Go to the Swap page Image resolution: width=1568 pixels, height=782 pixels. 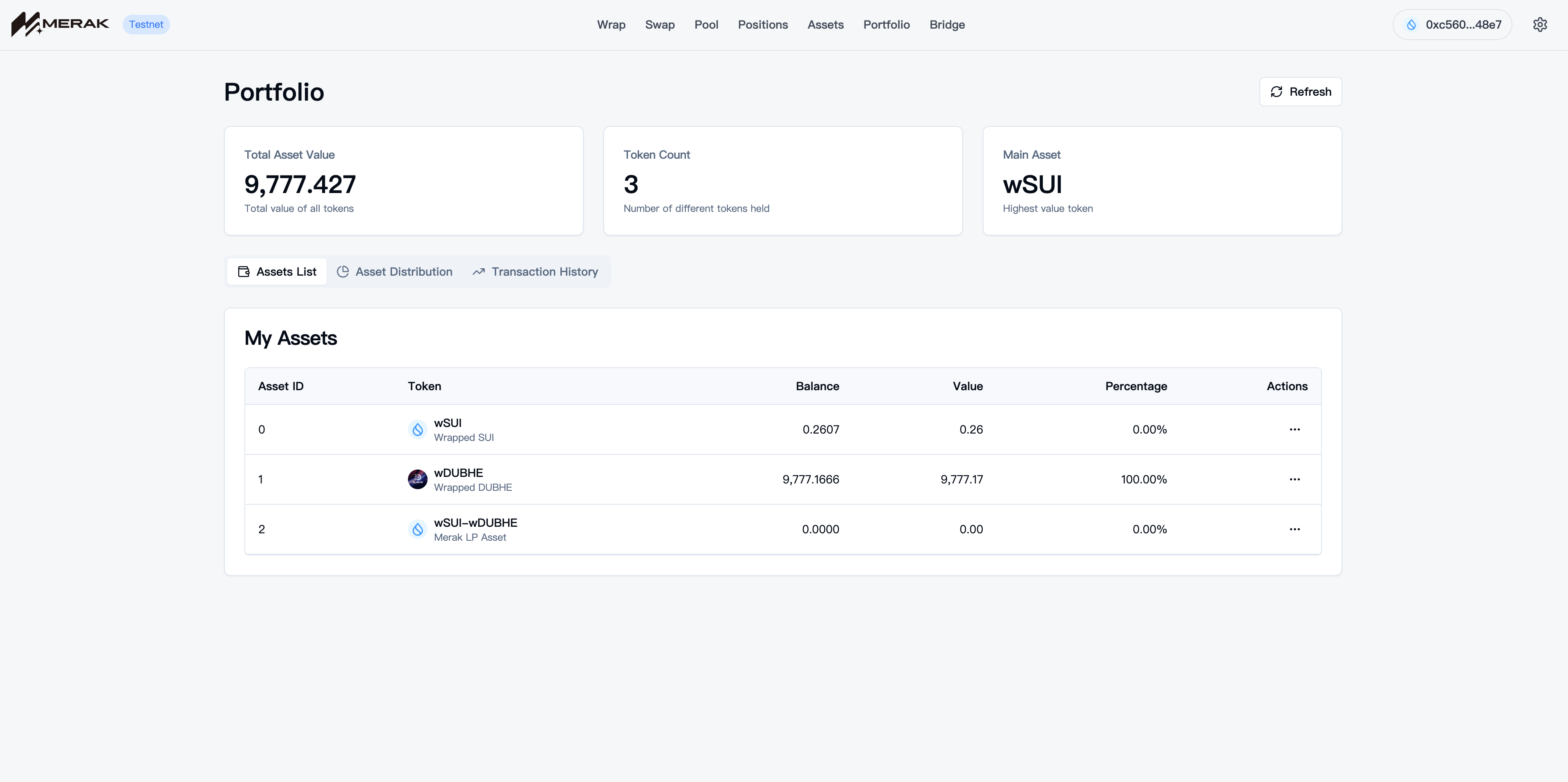(x=660, y=25)
